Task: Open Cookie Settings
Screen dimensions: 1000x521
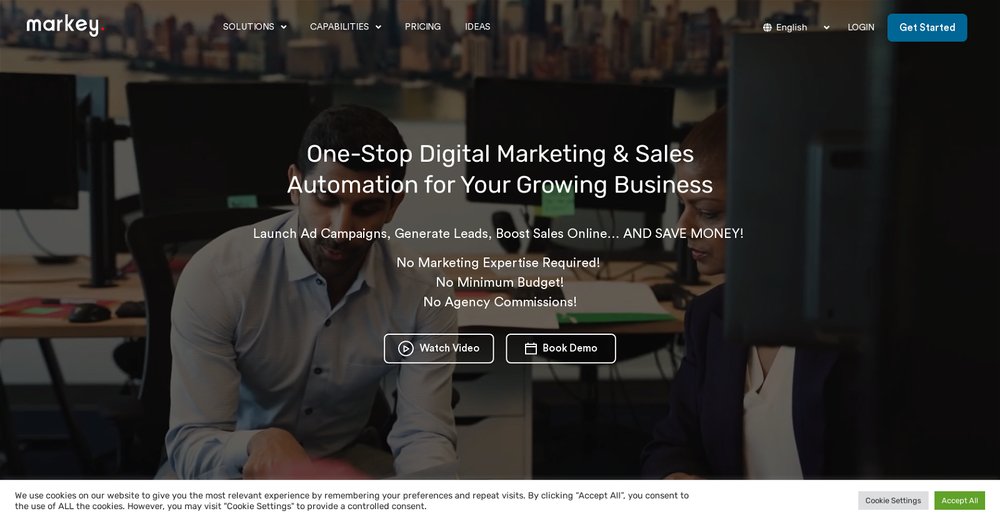Action: coord(893,501)
